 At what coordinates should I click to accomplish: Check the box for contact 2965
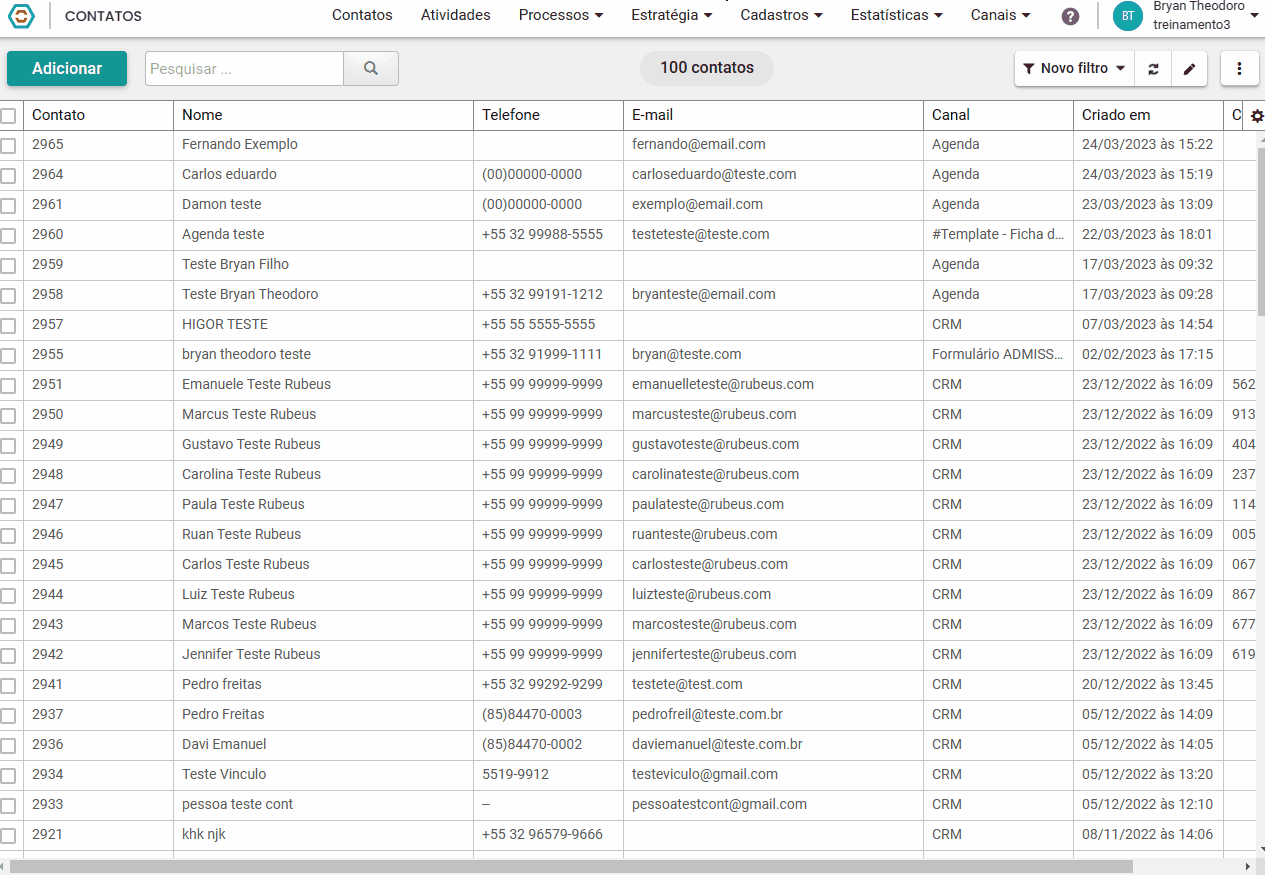tap(8, 146)
